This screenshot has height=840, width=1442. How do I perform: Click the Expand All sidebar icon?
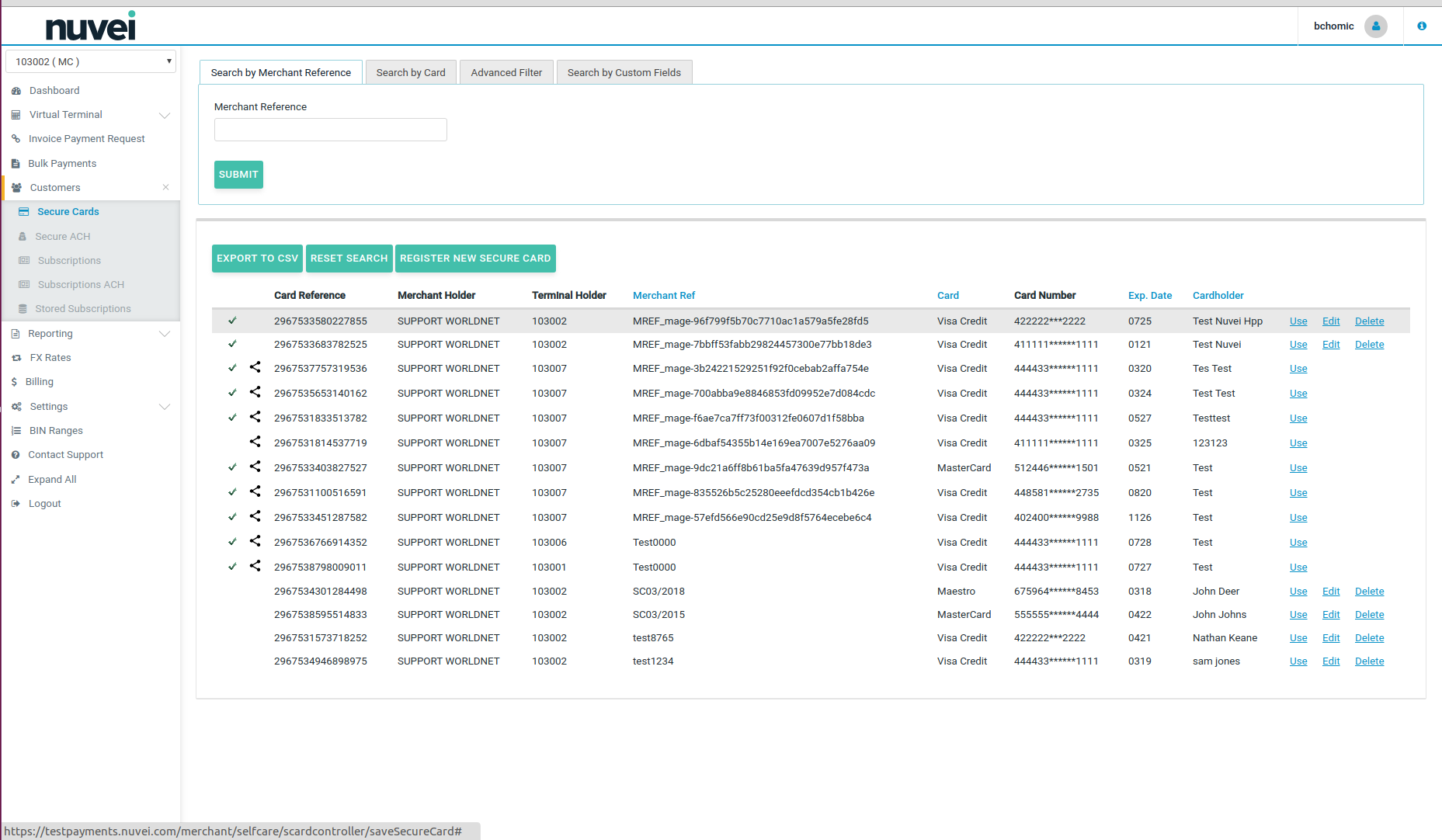pyautogui.click(x=16, y=480)
